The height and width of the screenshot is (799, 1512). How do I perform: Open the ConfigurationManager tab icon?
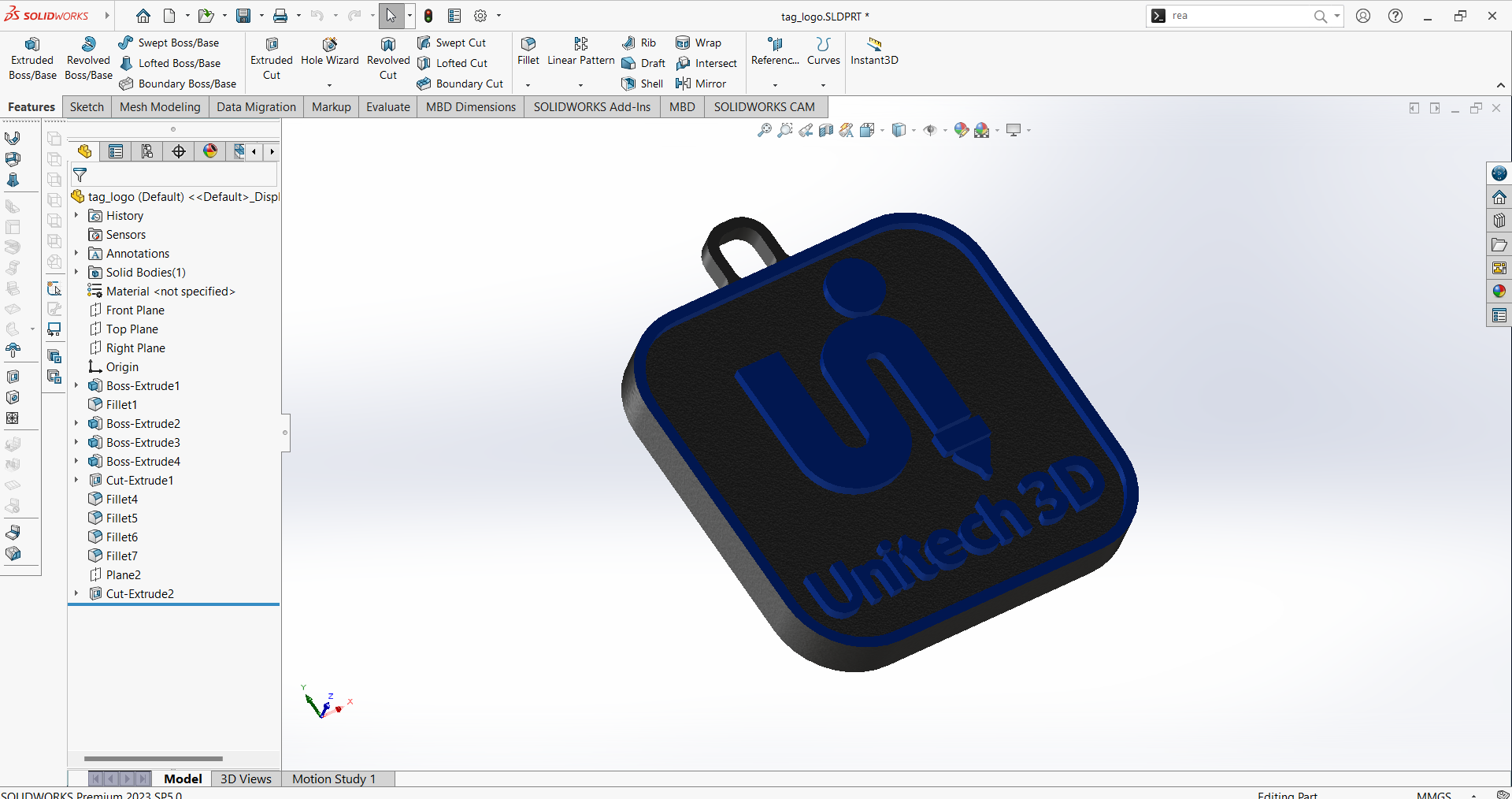click(x=147, y=151)
